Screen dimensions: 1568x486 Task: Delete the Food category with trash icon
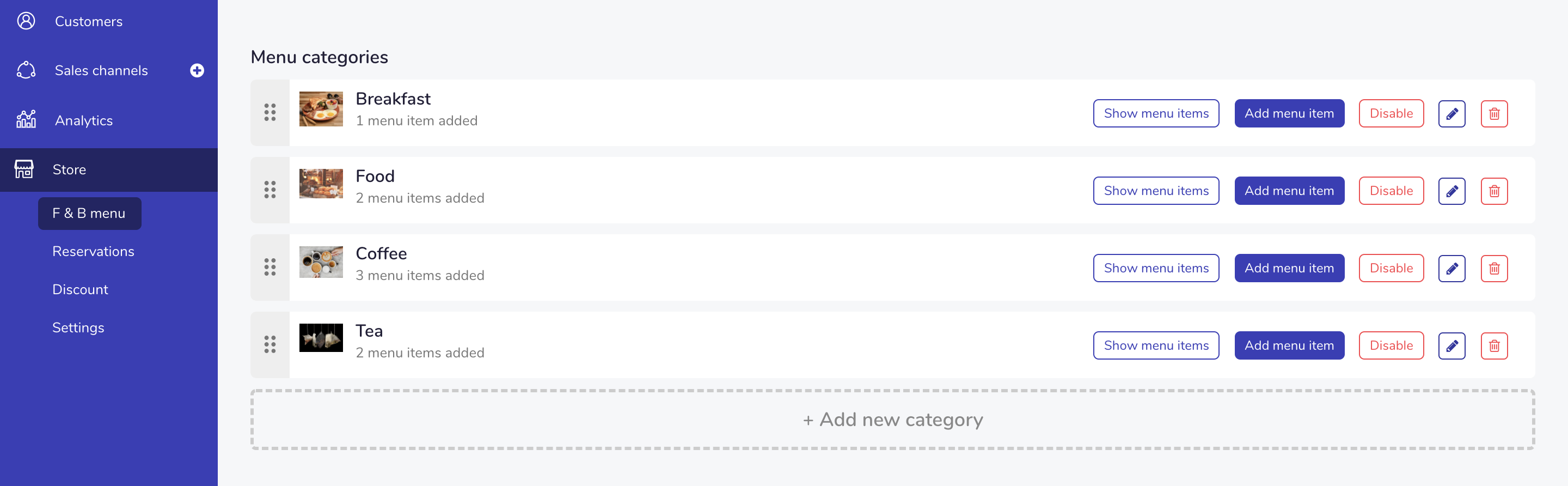[1494, 191]
